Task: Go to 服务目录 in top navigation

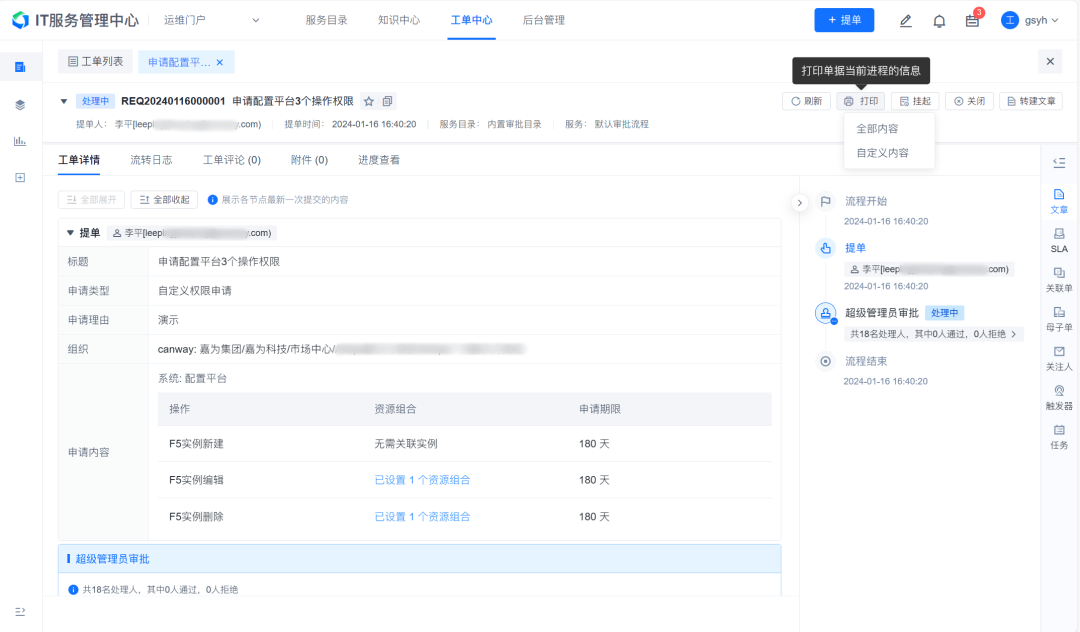Action: (x=326, y=20)
